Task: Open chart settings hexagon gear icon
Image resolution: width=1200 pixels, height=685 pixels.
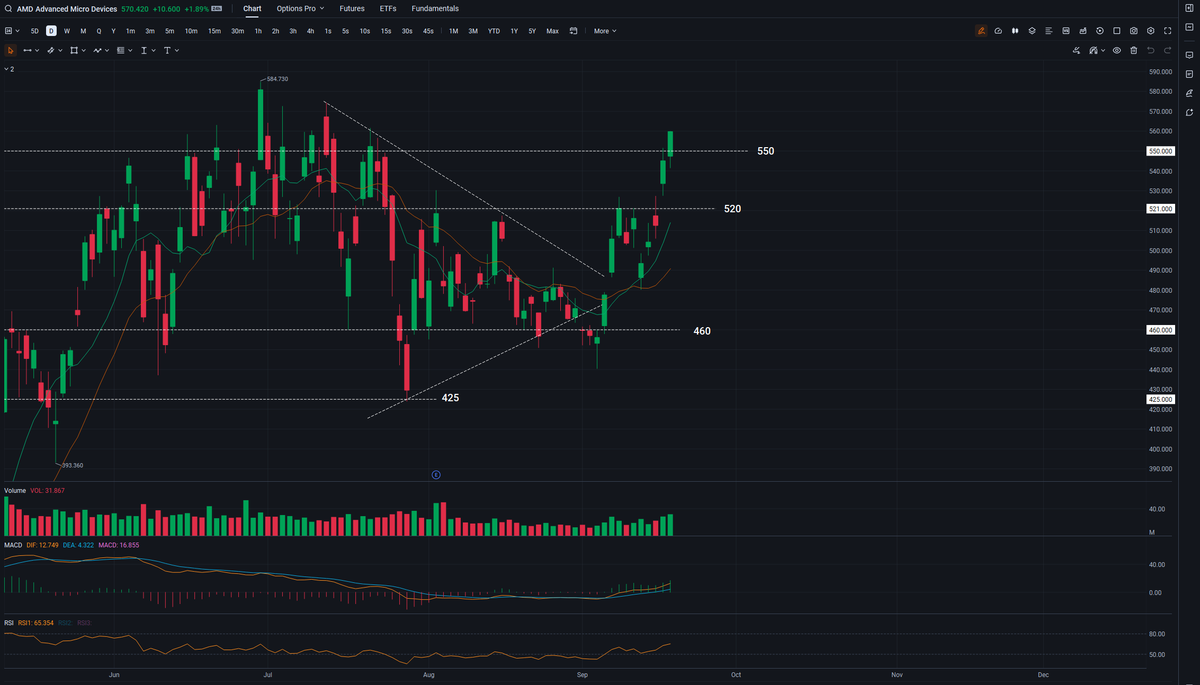Action: [x=1151, y=31]
